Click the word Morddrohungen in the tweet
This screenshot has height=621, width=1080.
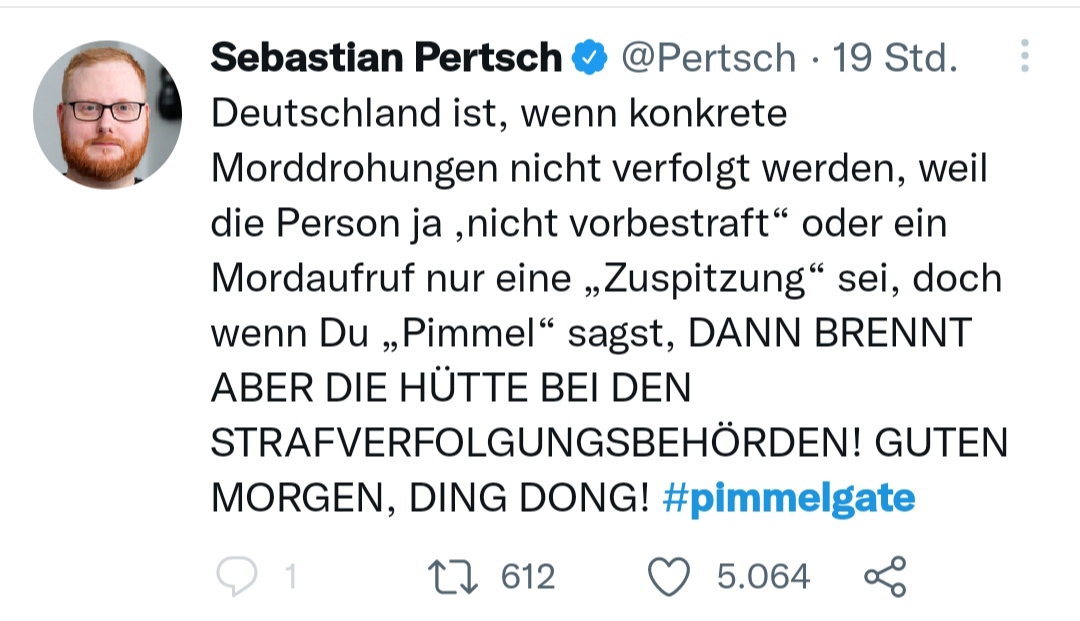(x=354, y=168)
